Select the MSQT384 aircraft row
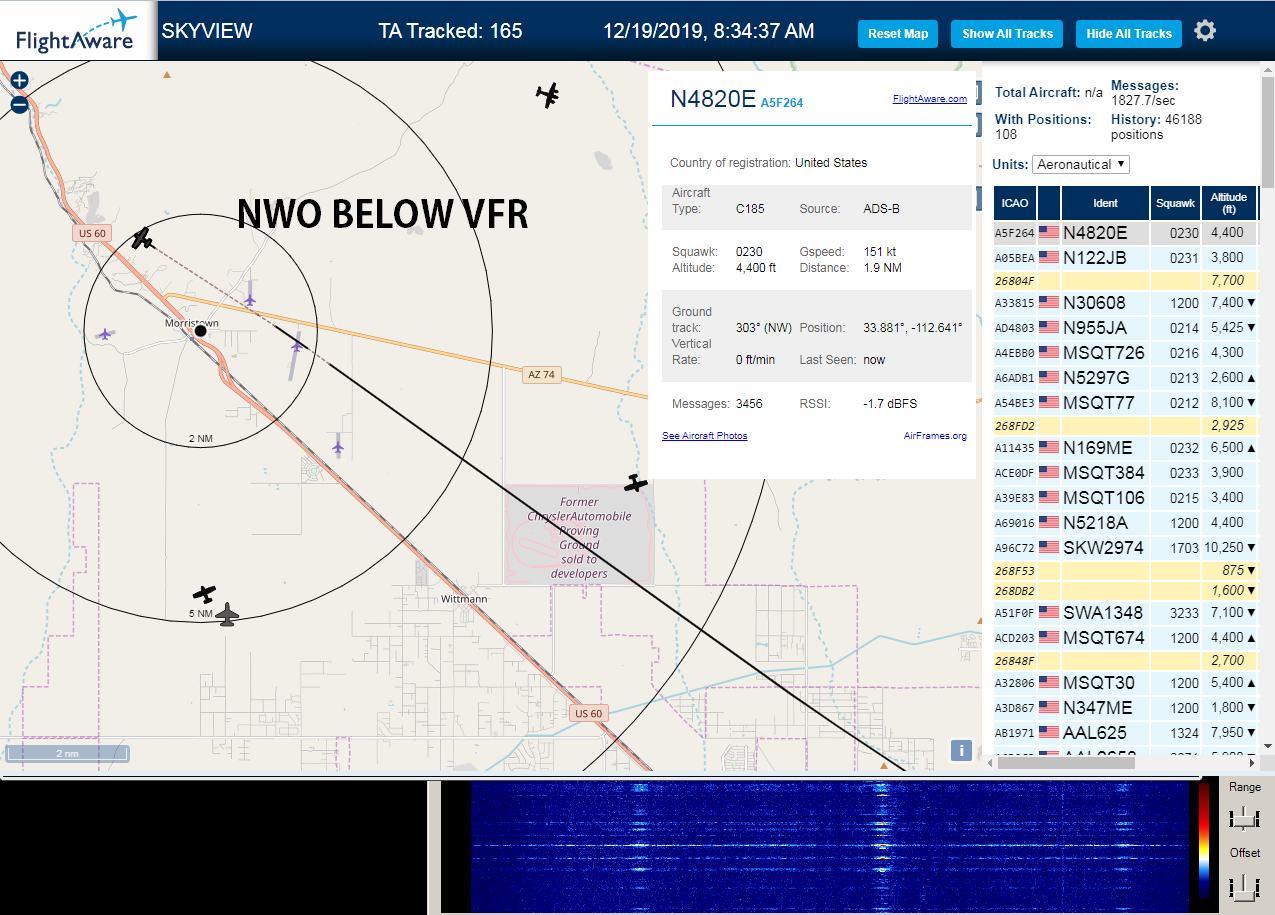 click(1125, 473)
